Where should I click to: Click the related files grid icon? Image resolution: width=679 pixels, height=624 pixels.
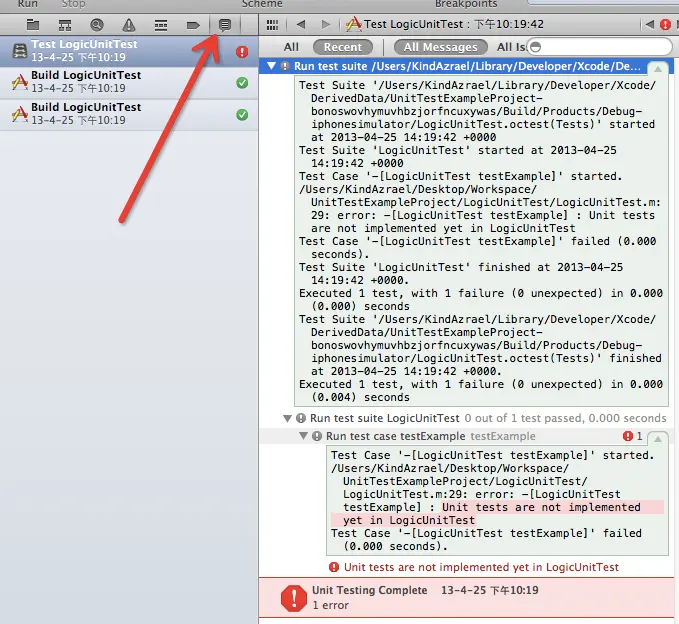pyautogui.click(x=272, y=24)
